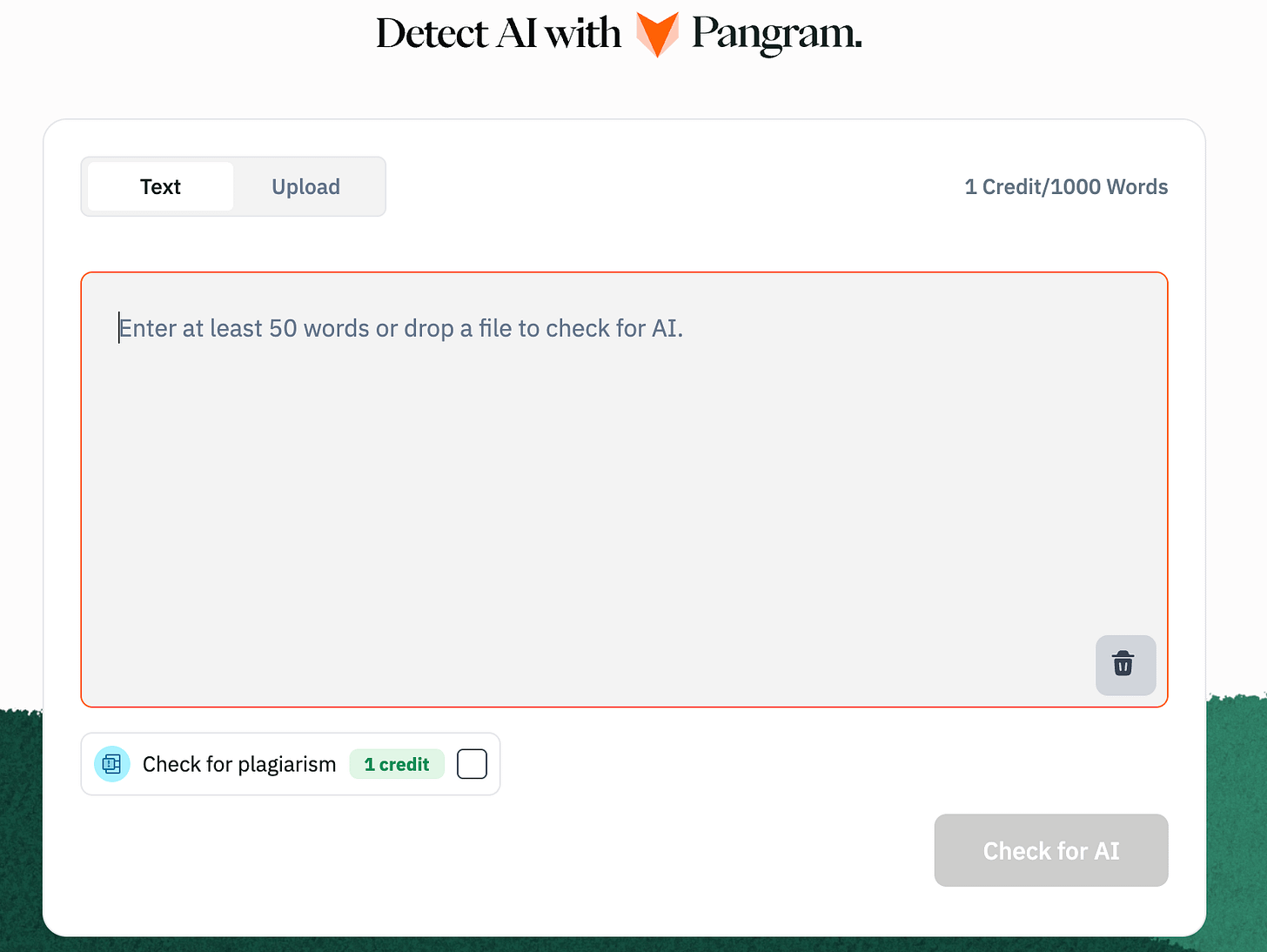Viewport: 1267px width, 952px height.
Task: Click the plagiarism check icon
Action: [112, 764]
